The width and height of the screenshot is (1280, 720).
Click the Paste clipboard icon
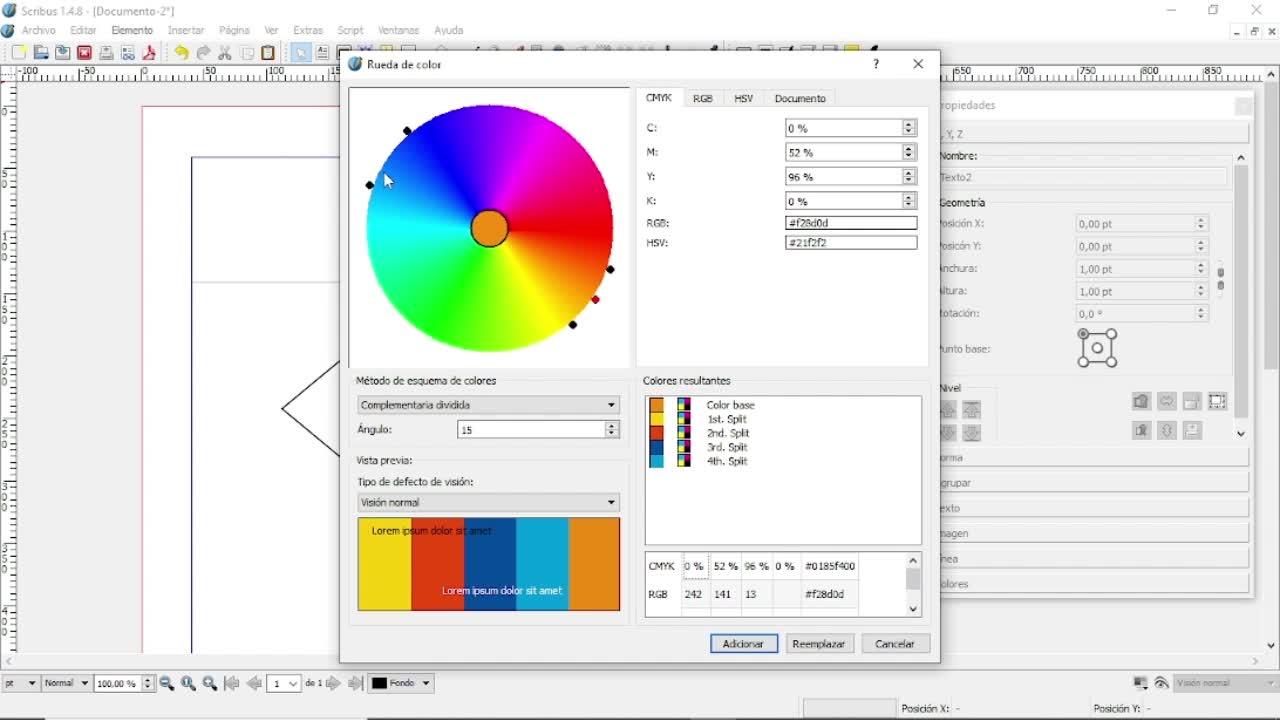pos(268,53)
